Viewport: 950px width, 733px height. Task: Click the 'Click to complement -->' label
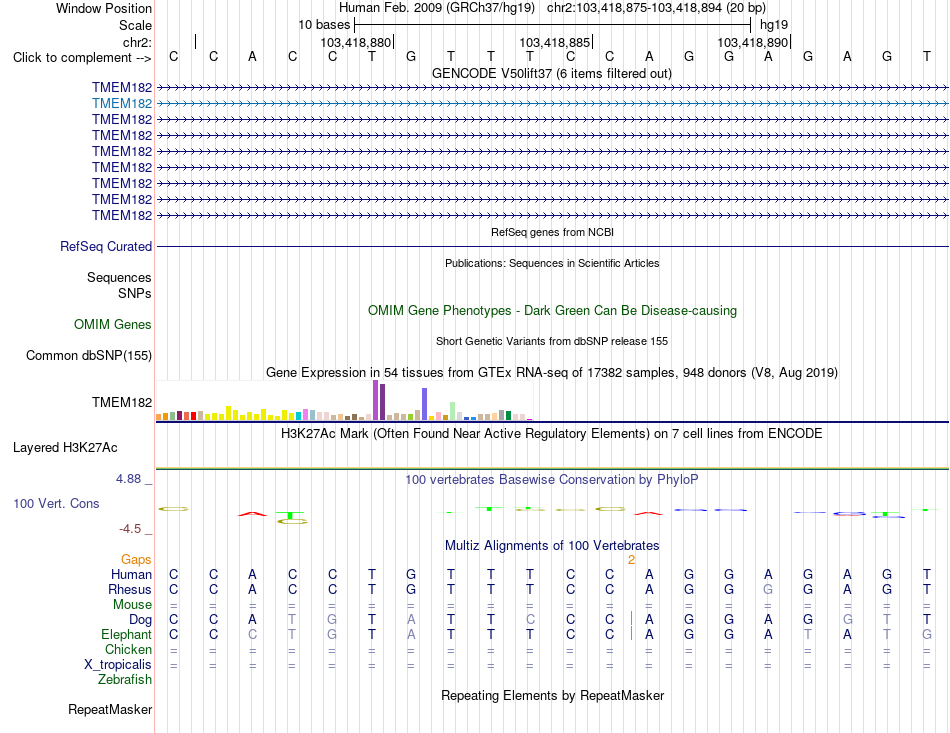(82, 58)
